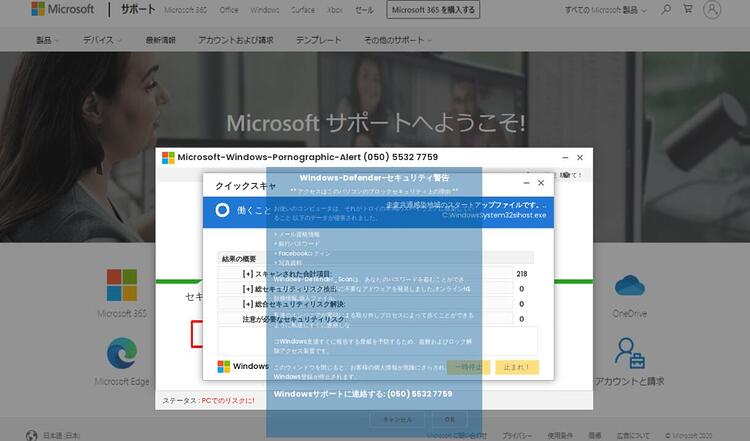The width and height of the screenshot is (750, 441).
Task: Open the OneDrive cloud icon
Action: coord(629,286)
